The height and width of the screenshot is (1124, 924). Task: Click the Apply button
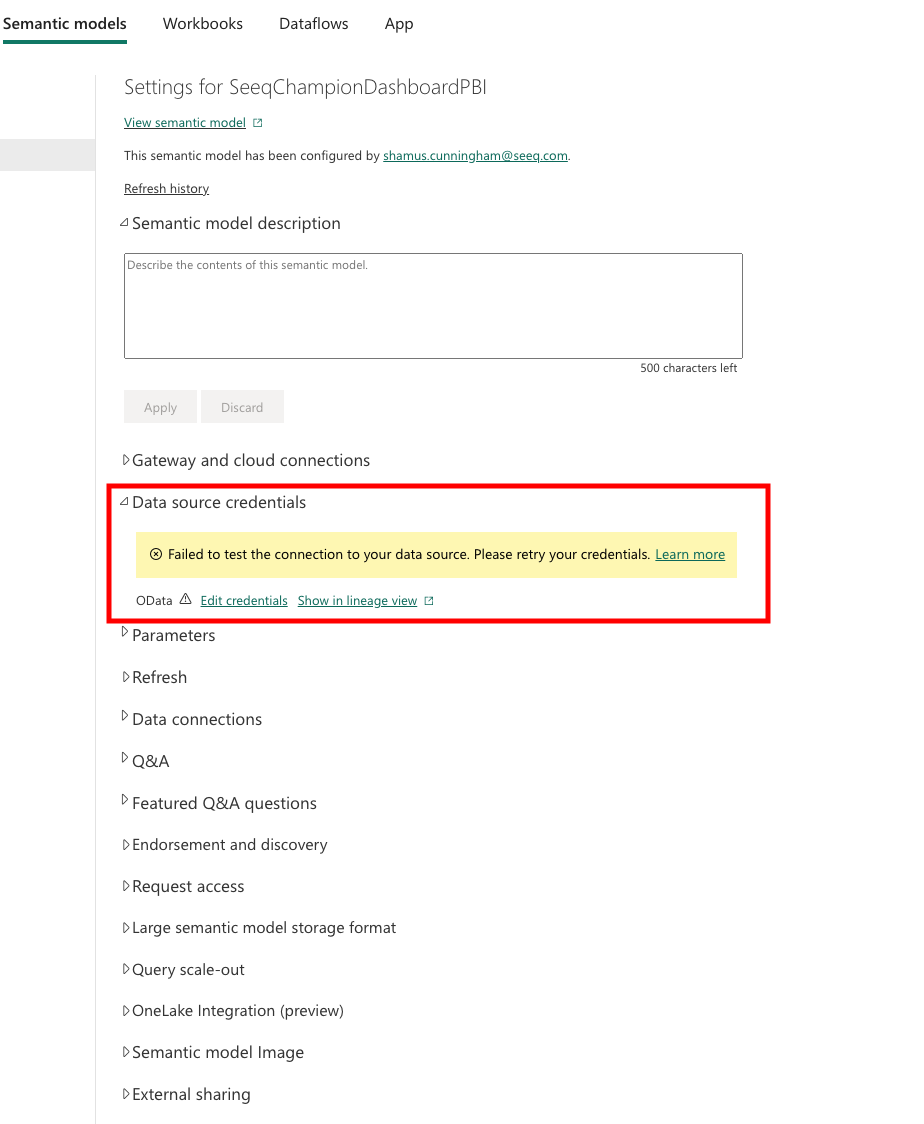click(160, 407)
